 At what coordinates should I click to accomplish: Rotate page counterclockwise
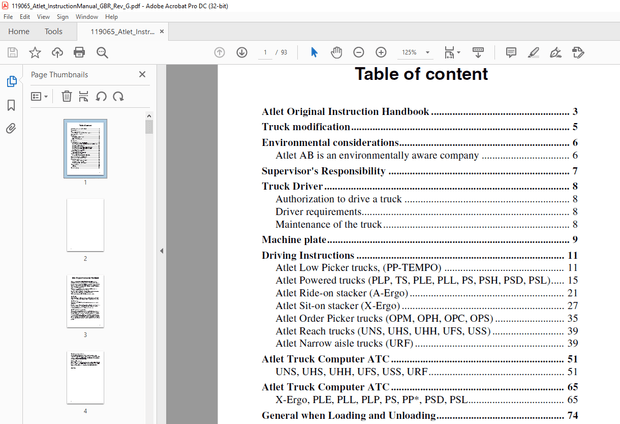click(x=101, y=96)
